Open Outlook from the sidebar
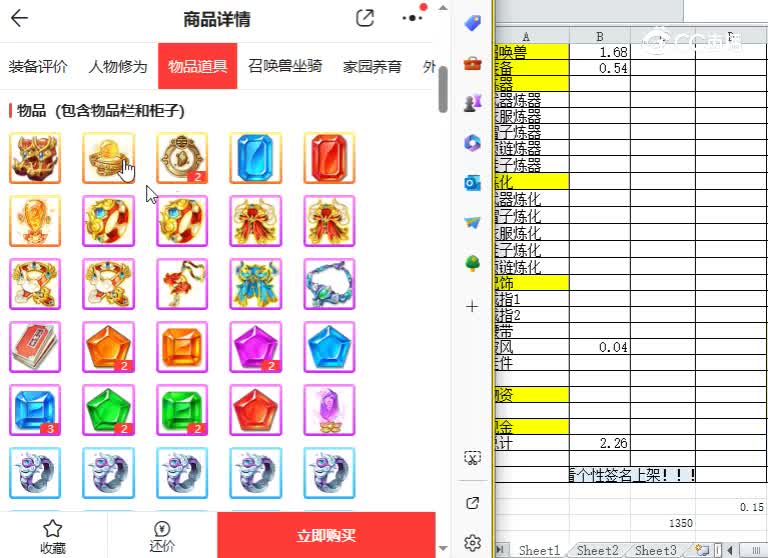The width and height of the screenshot is (768, 558). [473, 183]
